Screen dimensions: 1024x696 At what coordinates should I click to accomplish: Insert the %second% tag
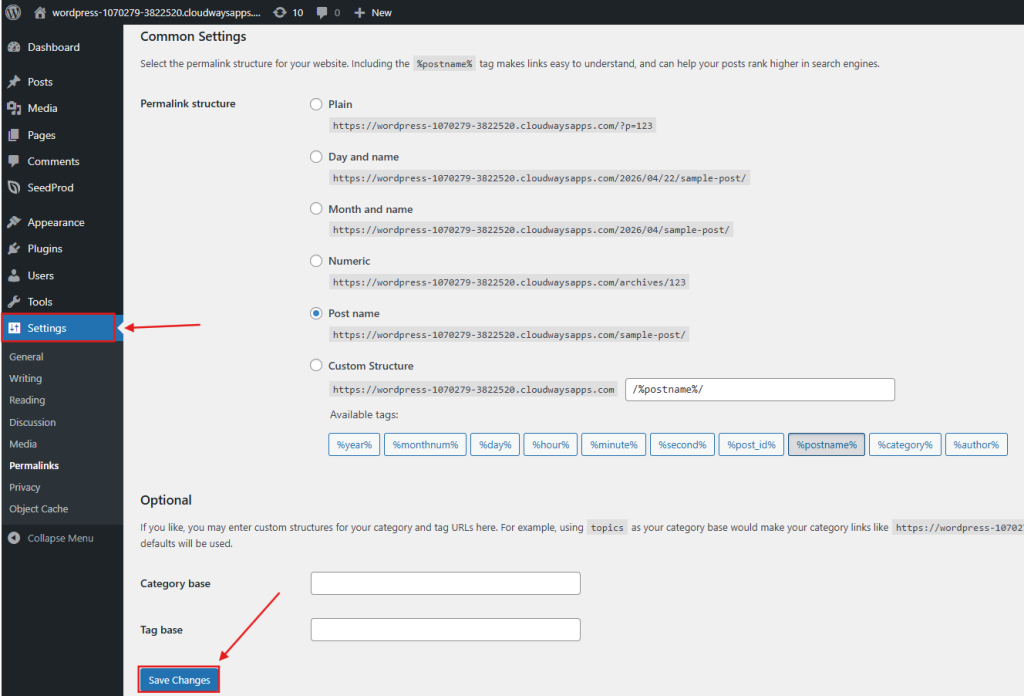point(682,445)
